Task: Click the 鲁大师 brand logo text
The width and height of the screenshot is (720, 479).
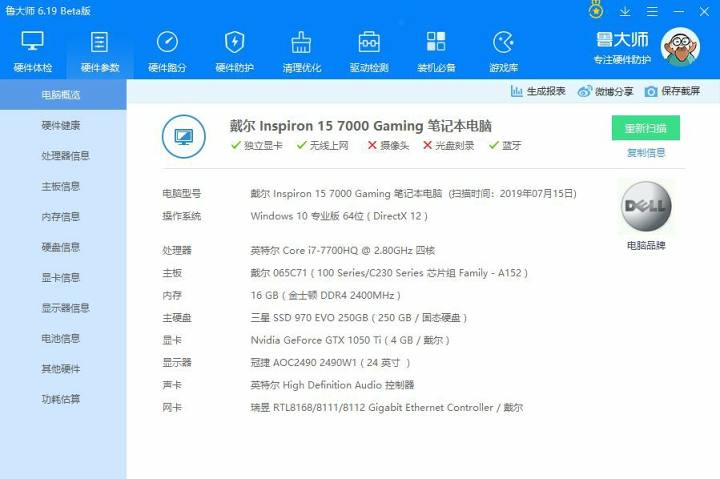Action: point(622,40)
